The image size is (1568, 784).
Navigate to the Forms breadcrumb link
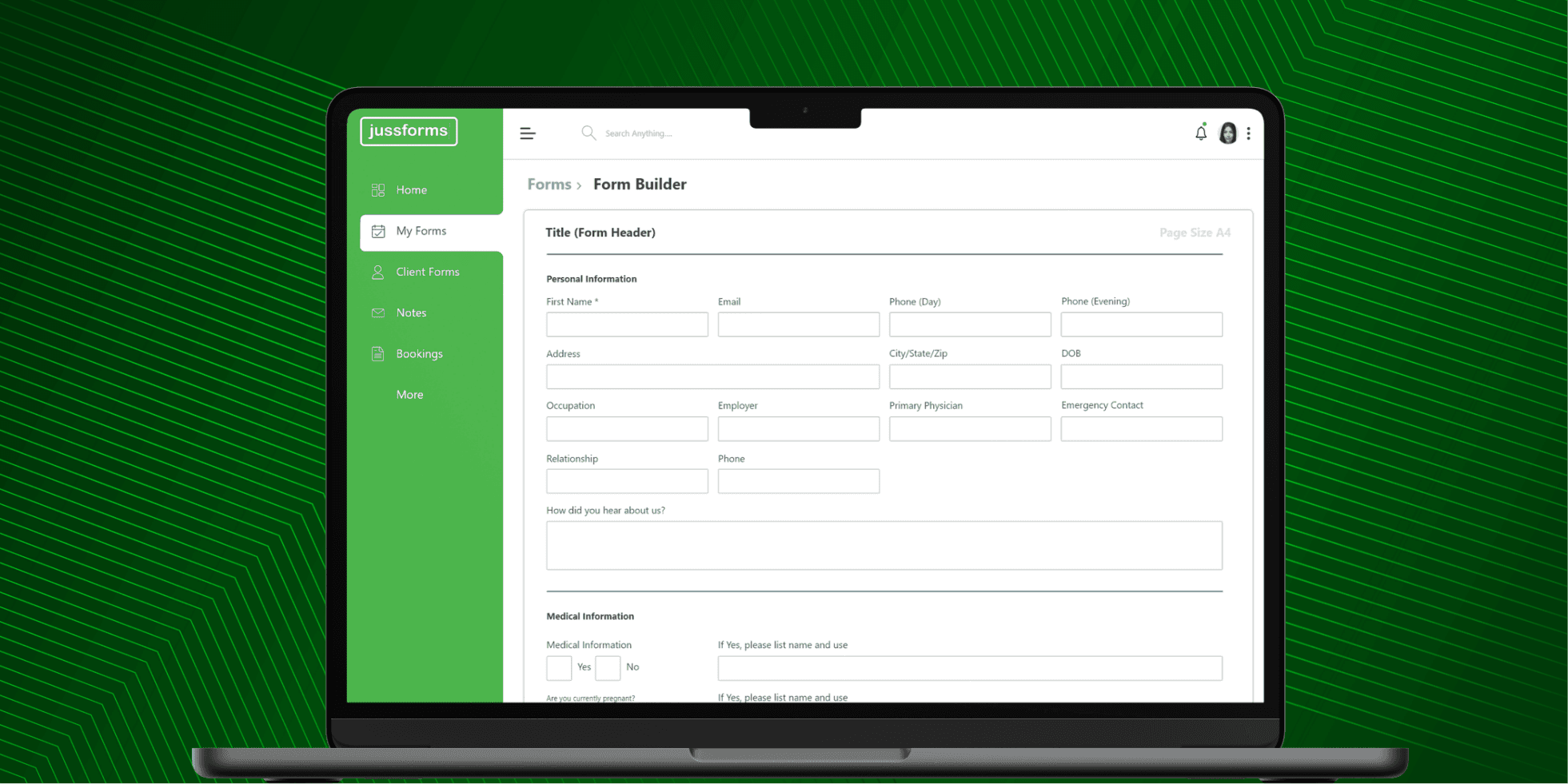[x=549, y=185]
